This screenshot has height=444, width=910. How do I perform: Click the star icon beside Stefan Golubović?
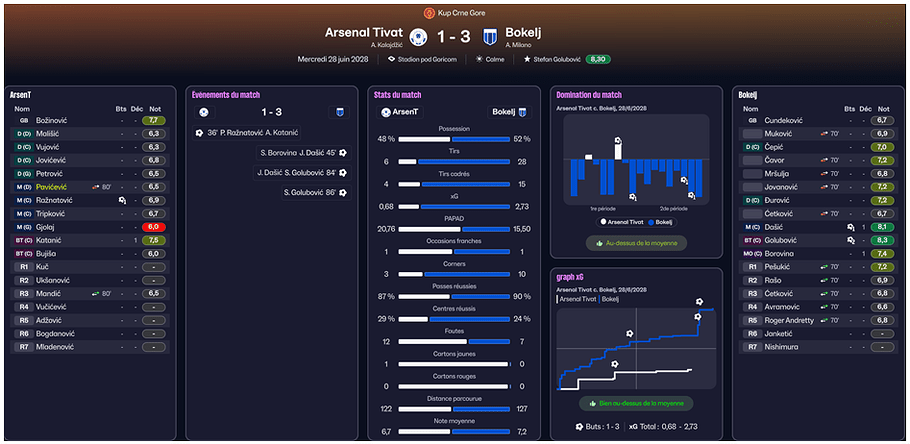click(x=527, y=59)
